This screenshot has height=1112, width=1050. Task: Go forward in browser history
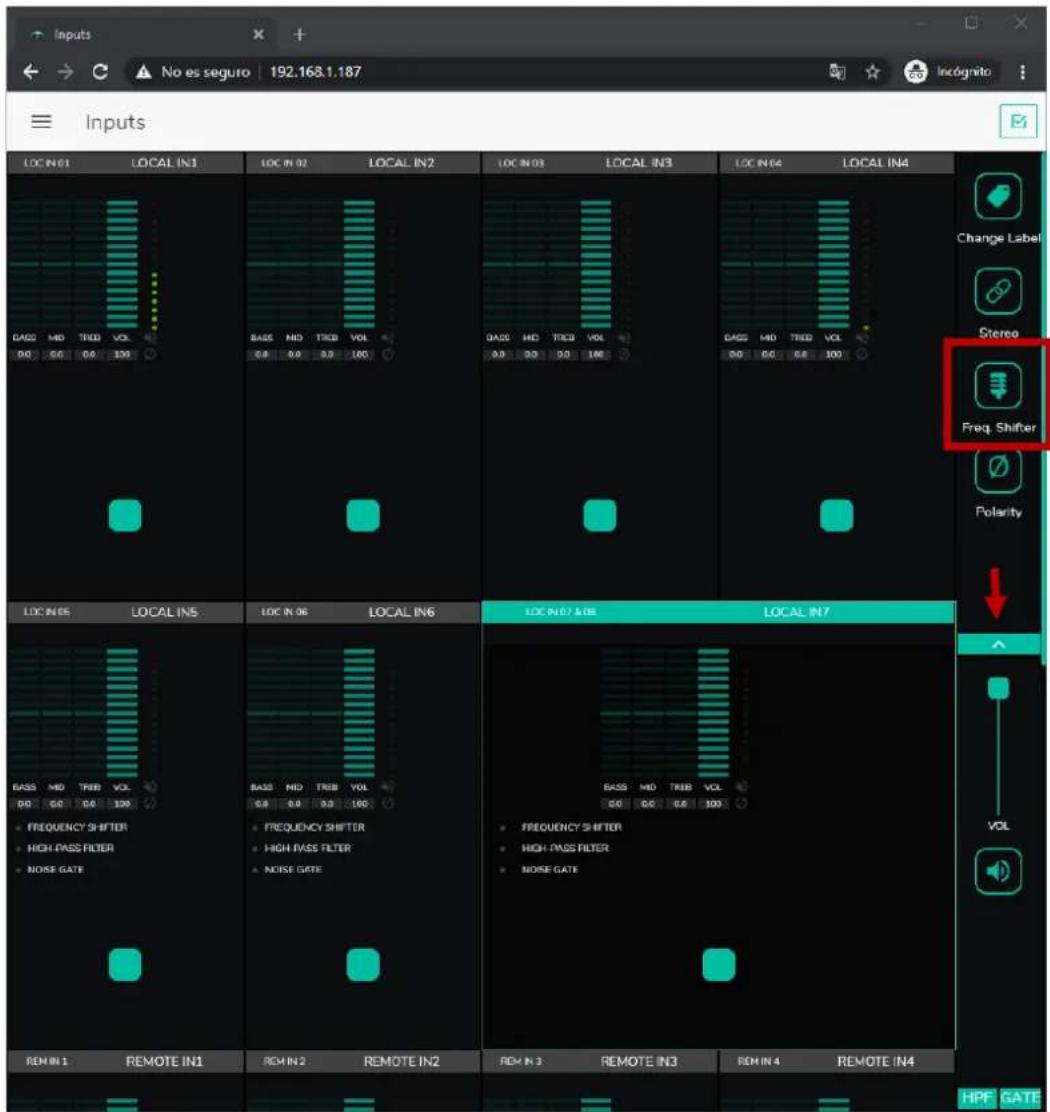pos(65,72)
